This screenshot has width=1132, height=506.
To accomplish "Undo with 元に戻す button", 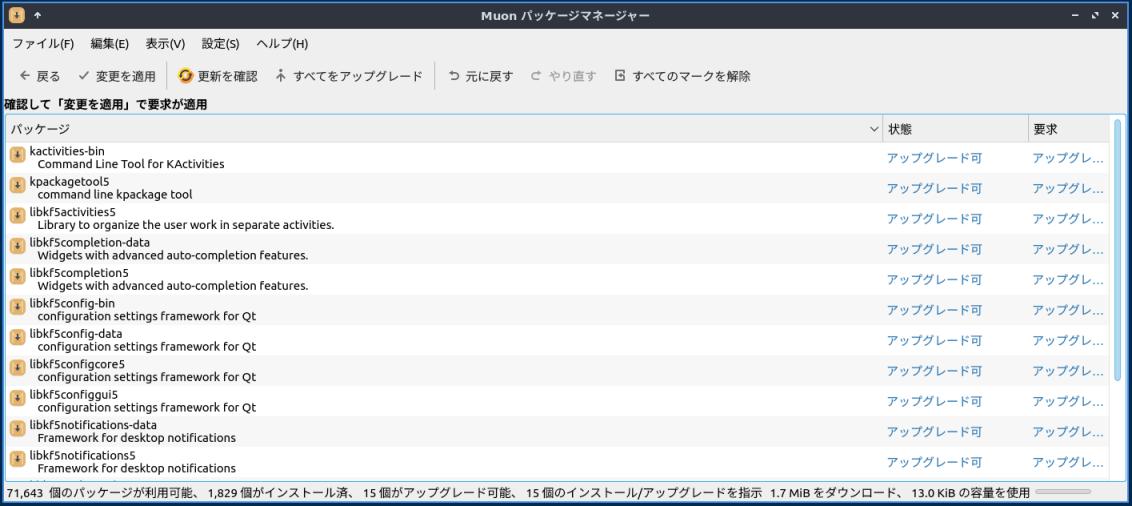I will click(x=480, y=76).
